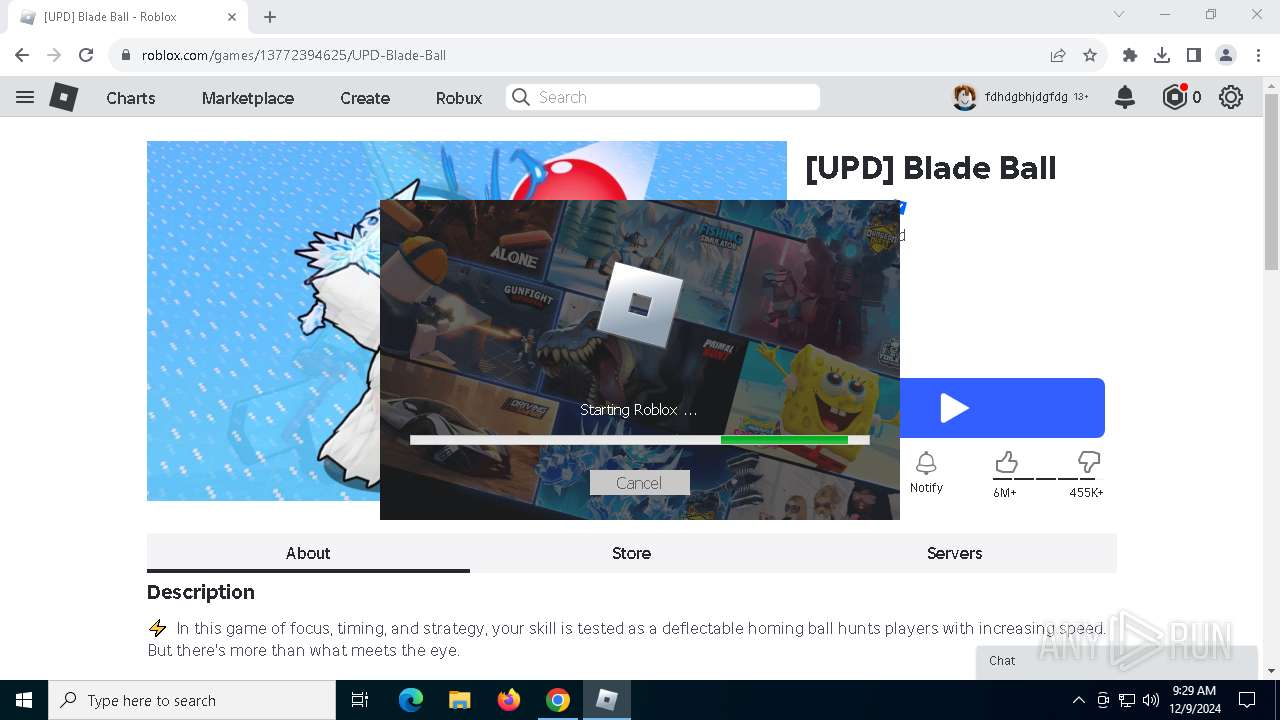Open the Chat panel
Viewport: 1280px width, 720px height.
(1116, 661)
